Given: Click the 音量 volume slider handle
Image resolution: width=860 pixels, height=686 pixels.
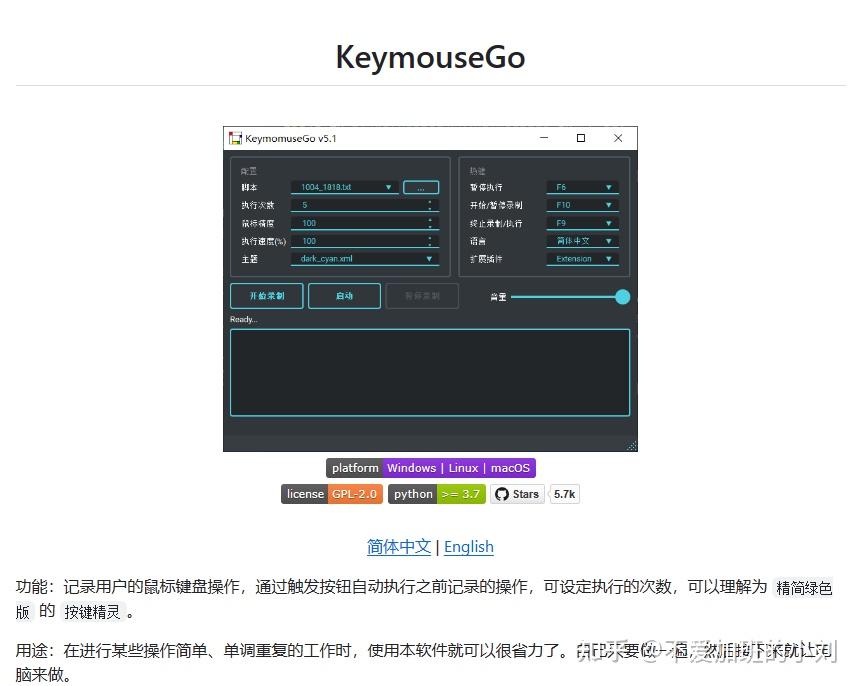Looking at the screenshot, I should click(x=622, y=297).
